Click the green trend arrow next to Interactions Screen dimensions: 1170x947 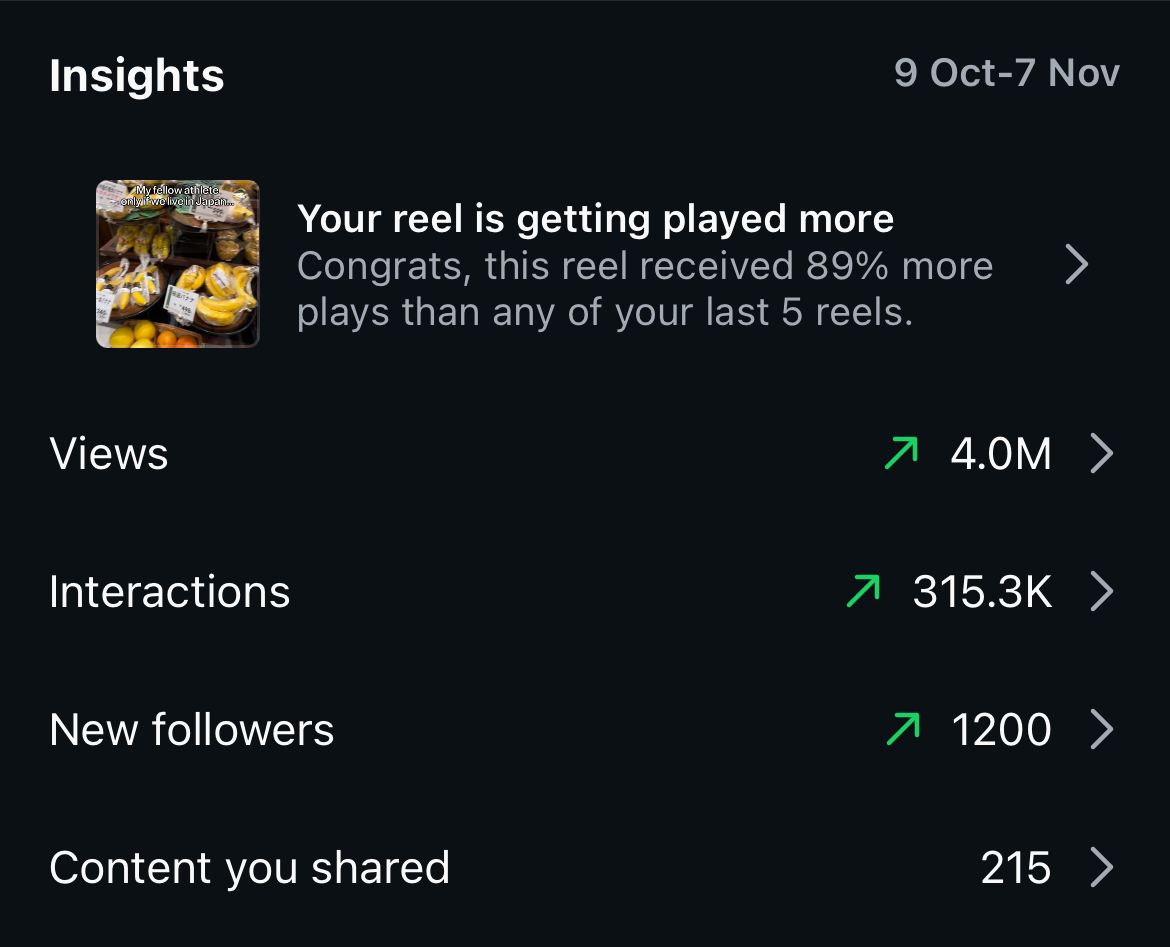coord(861,591)
